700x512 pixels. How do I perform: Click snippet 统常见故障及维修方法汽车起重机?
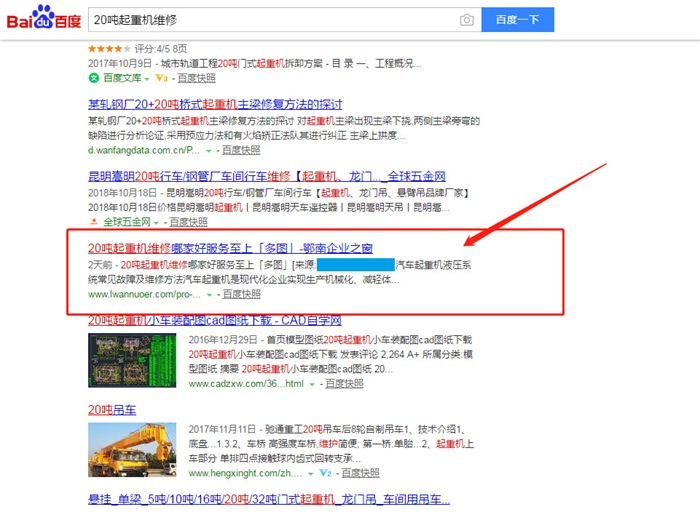tap(244, 280)
